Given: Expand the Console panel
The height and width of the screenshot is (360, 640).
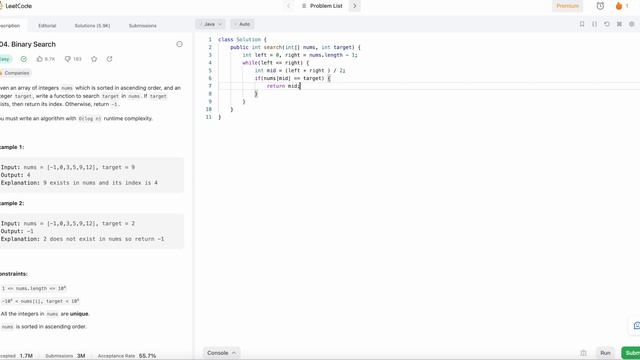Looking at the screenshot, I should pyautogui.click(x=222, y=353).
